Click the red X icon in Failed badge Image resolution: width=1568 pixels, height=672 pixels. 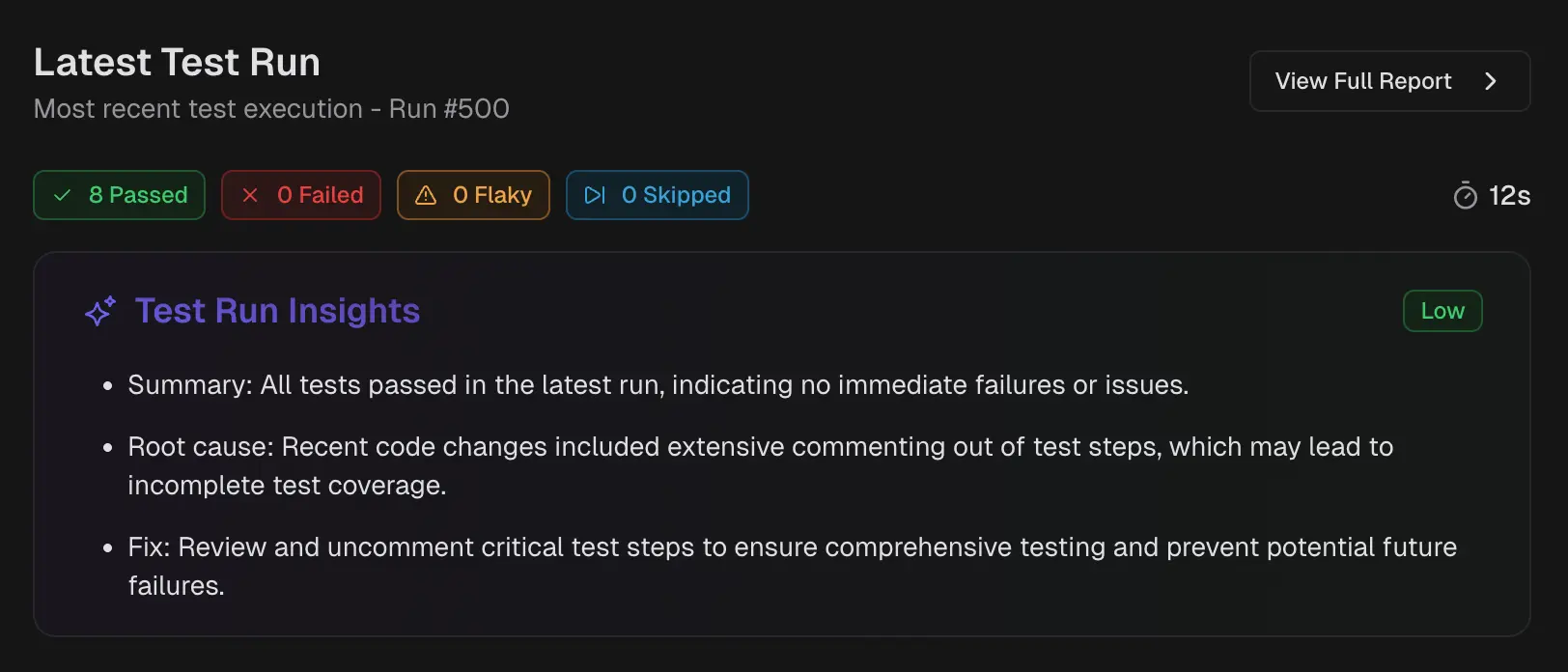point(250,195)
